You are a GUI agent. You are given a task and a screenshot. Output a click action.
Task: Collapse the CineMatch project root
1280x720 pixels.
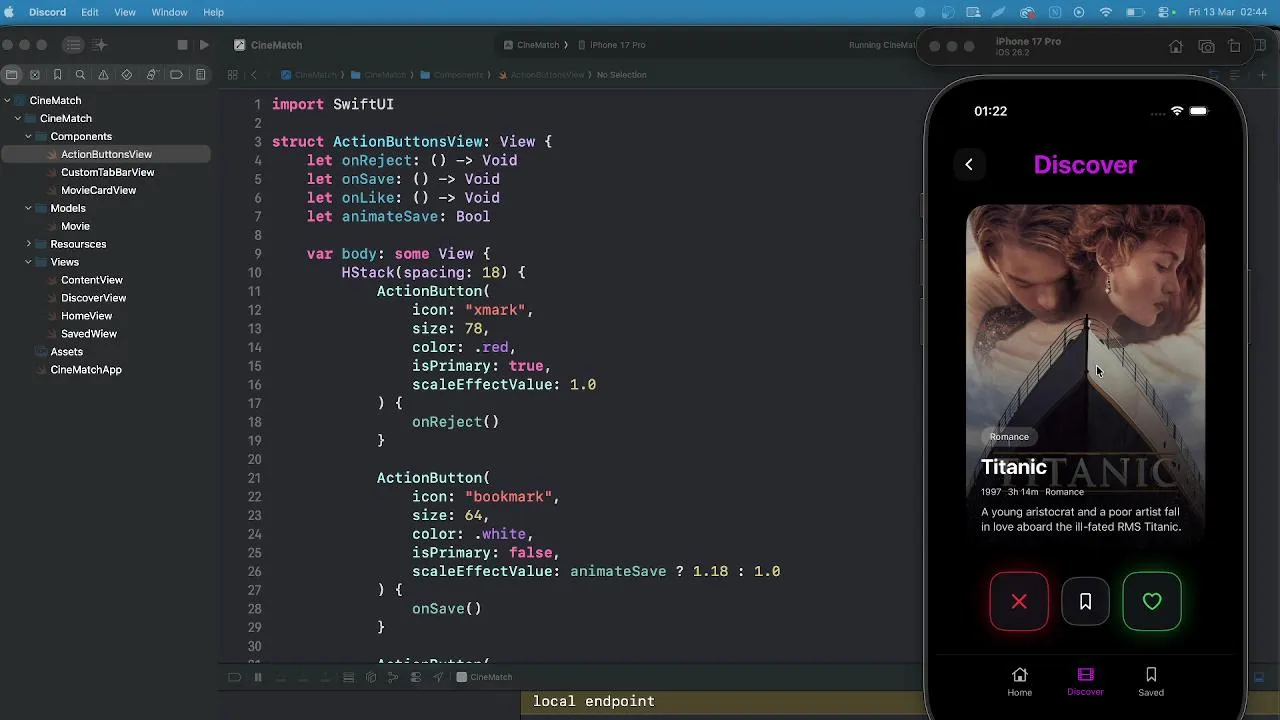click(x=7, y=100)
